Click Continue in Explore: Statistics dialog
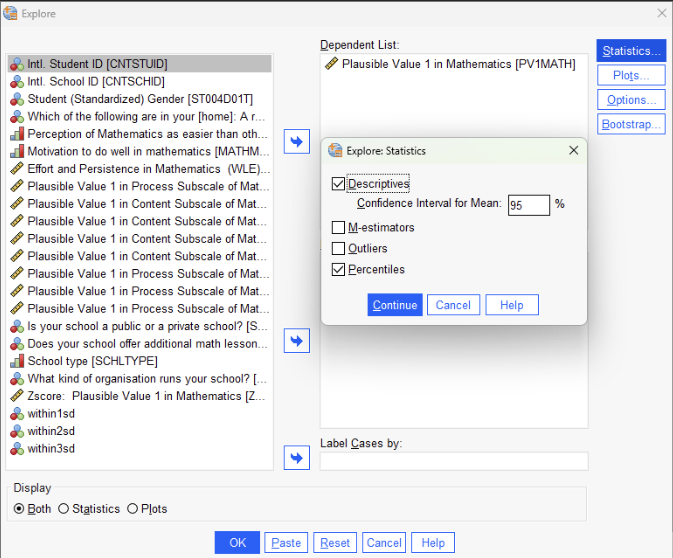The image size is (673, 558). (x=395, y=305)
